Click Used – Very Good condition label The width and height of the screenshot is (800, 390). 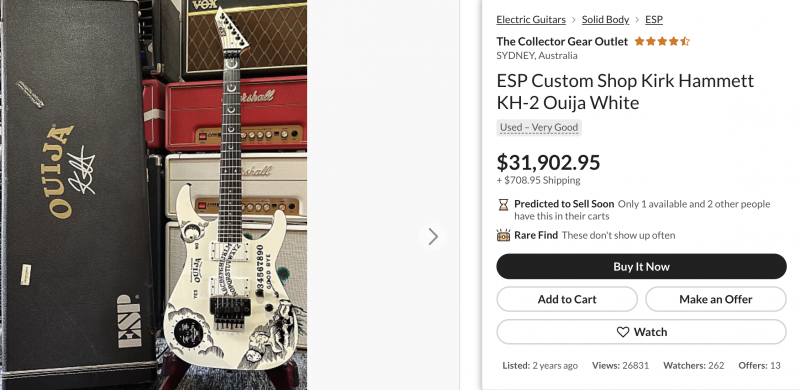point(539,128)
